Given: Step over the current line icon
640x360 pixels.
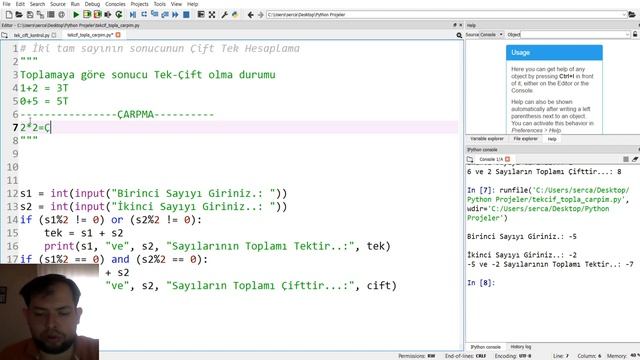Looking at the screenshot, I should (x=144, y=15).
